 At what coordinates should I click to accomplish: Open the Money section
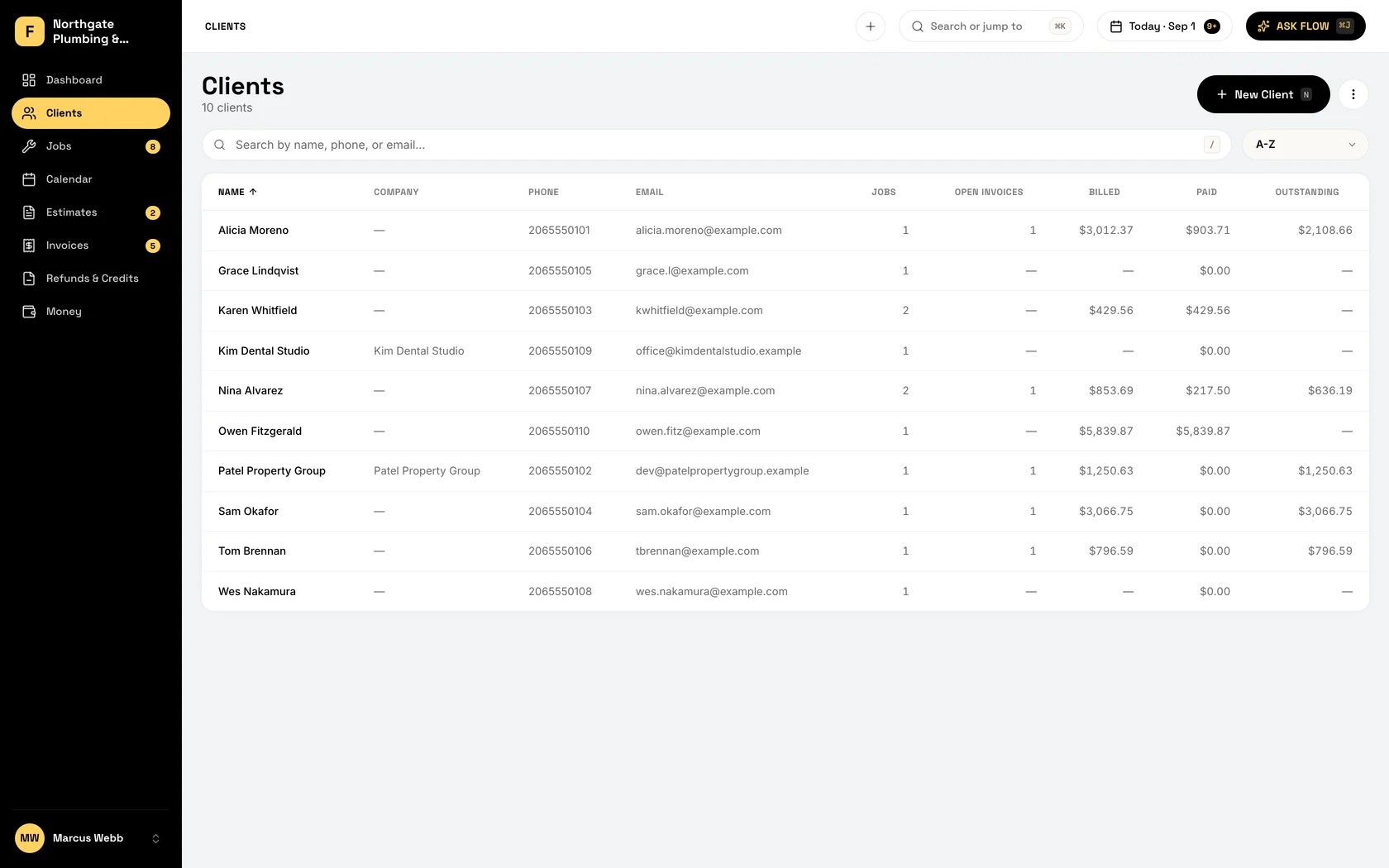[x=91, y=312]
